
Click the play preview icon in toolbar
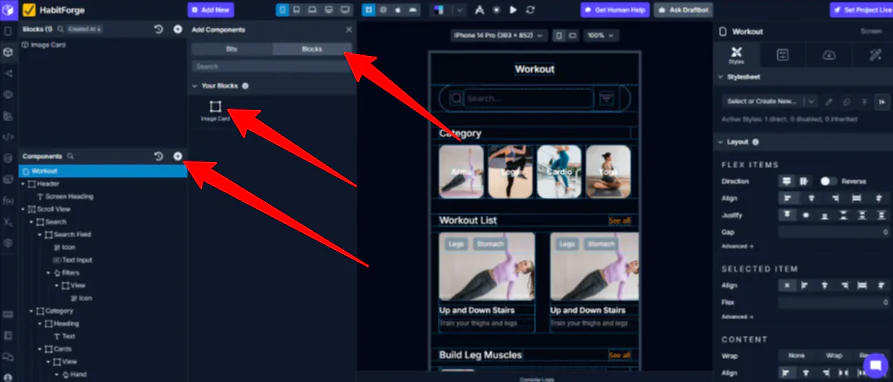(513, 10)
